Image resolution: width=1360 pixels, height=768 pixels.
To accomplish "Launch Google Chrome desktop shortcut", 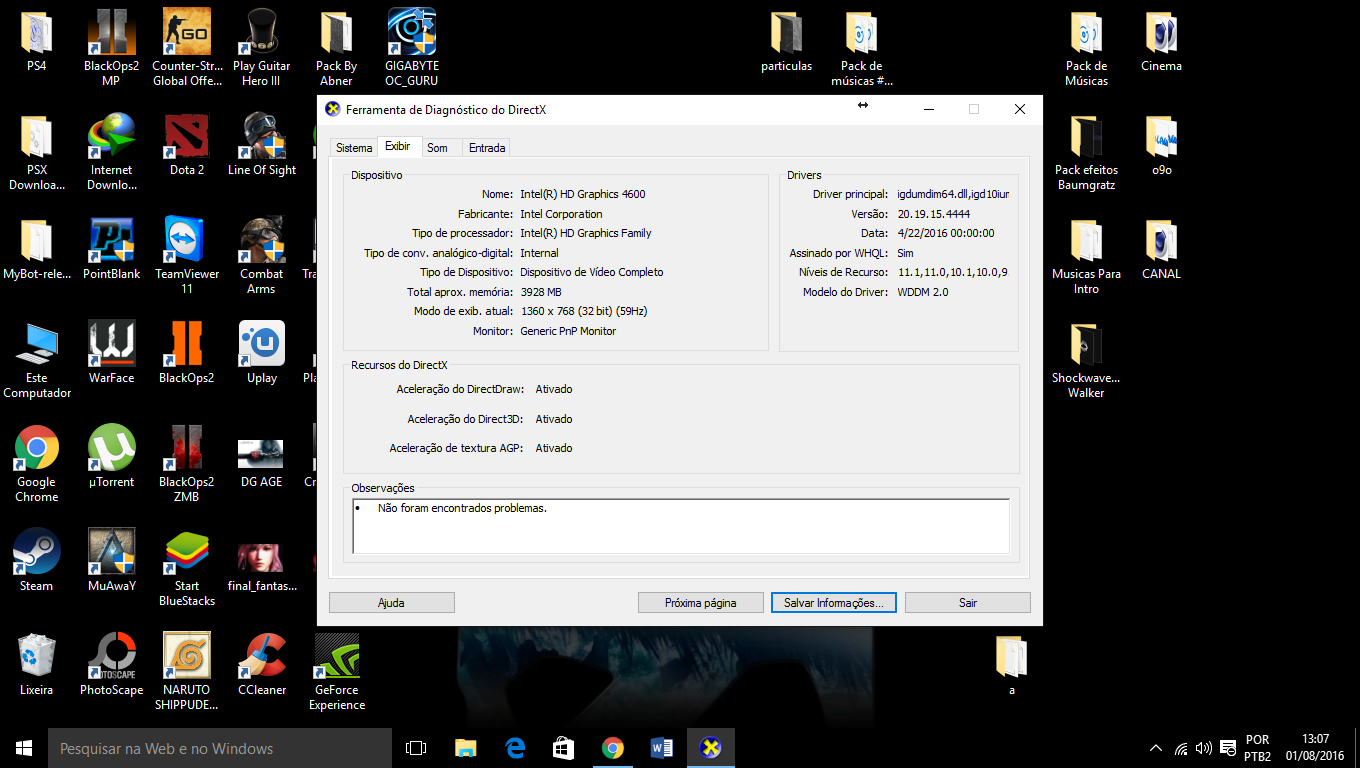I will coord(37,464).
